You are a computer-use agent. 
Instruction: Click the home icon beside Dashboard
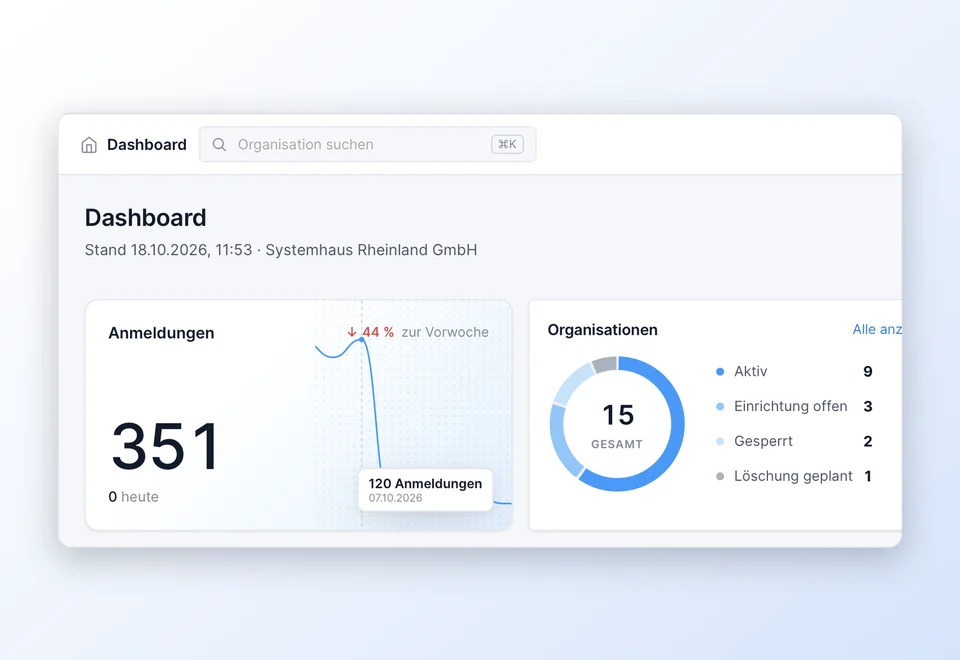[89, 145]
